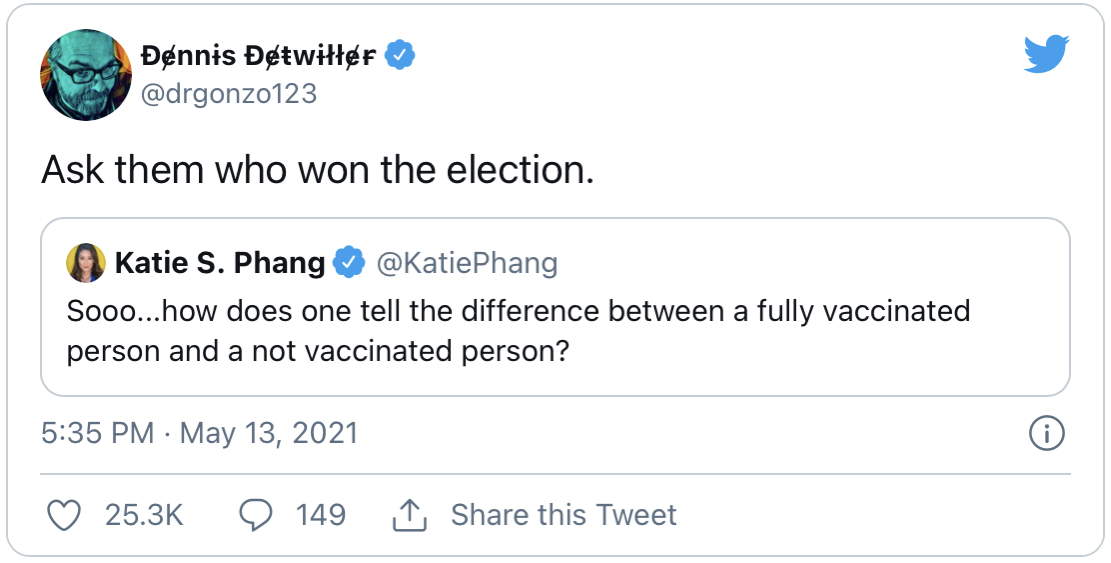1111x563 pixels.
Task: Click the Twitter bird logo
Action: point(1046,55)
